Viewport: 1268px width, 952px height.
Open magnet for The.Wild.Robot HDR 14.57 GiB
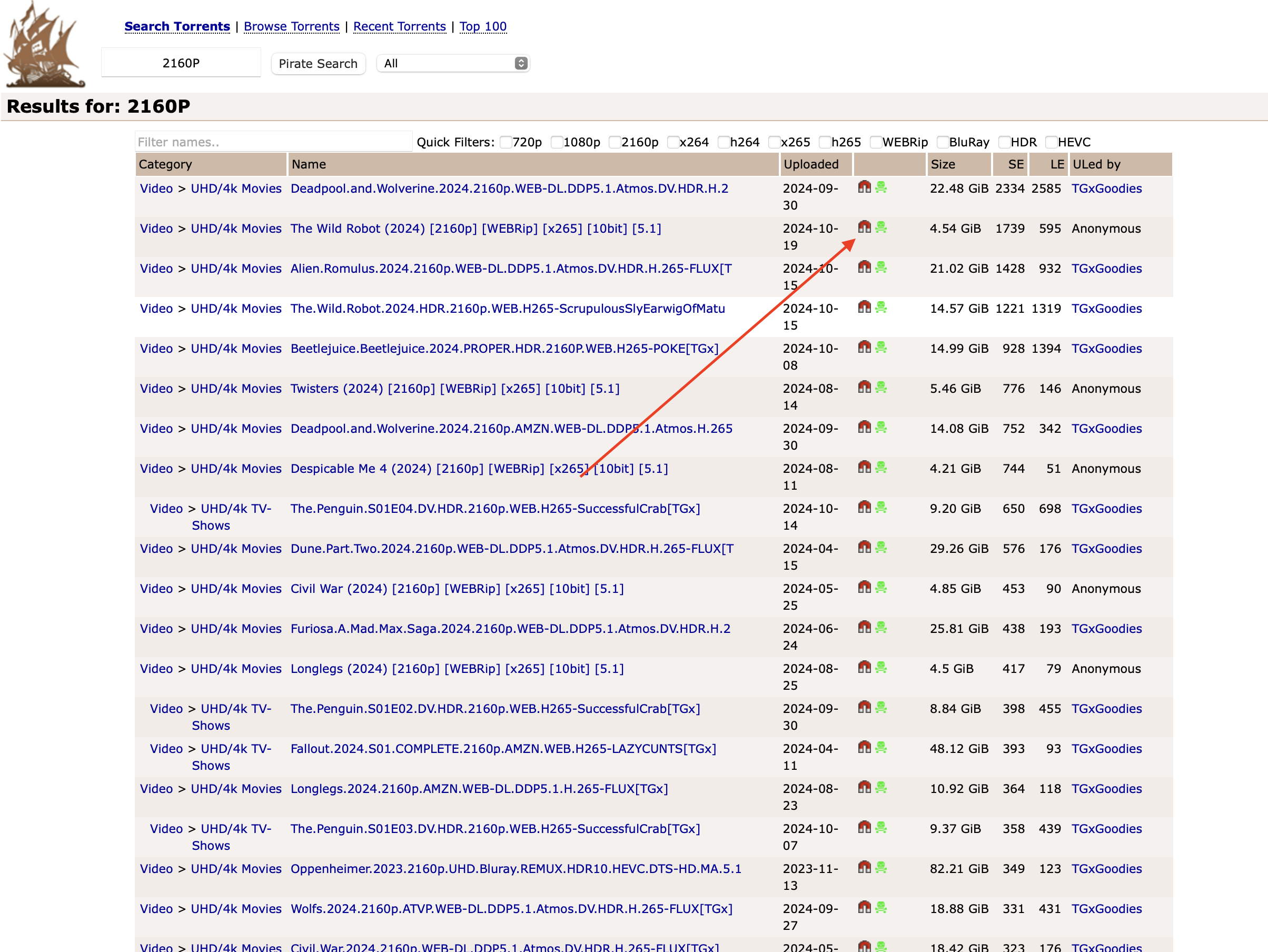865,308
